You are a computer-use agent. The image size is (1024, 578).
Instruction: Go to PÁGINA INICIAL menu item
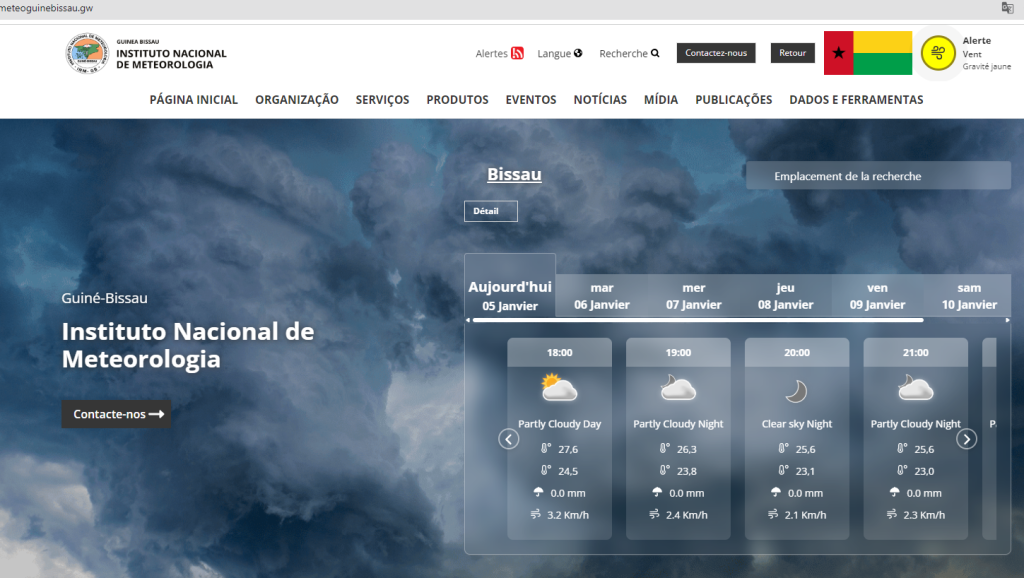[194, 100]
